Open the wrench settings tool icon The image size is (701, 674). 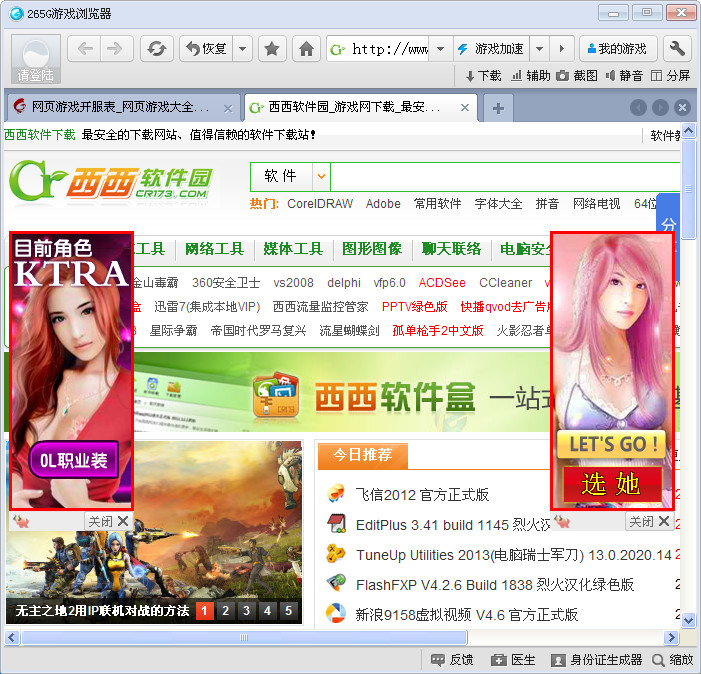[677, 48]
